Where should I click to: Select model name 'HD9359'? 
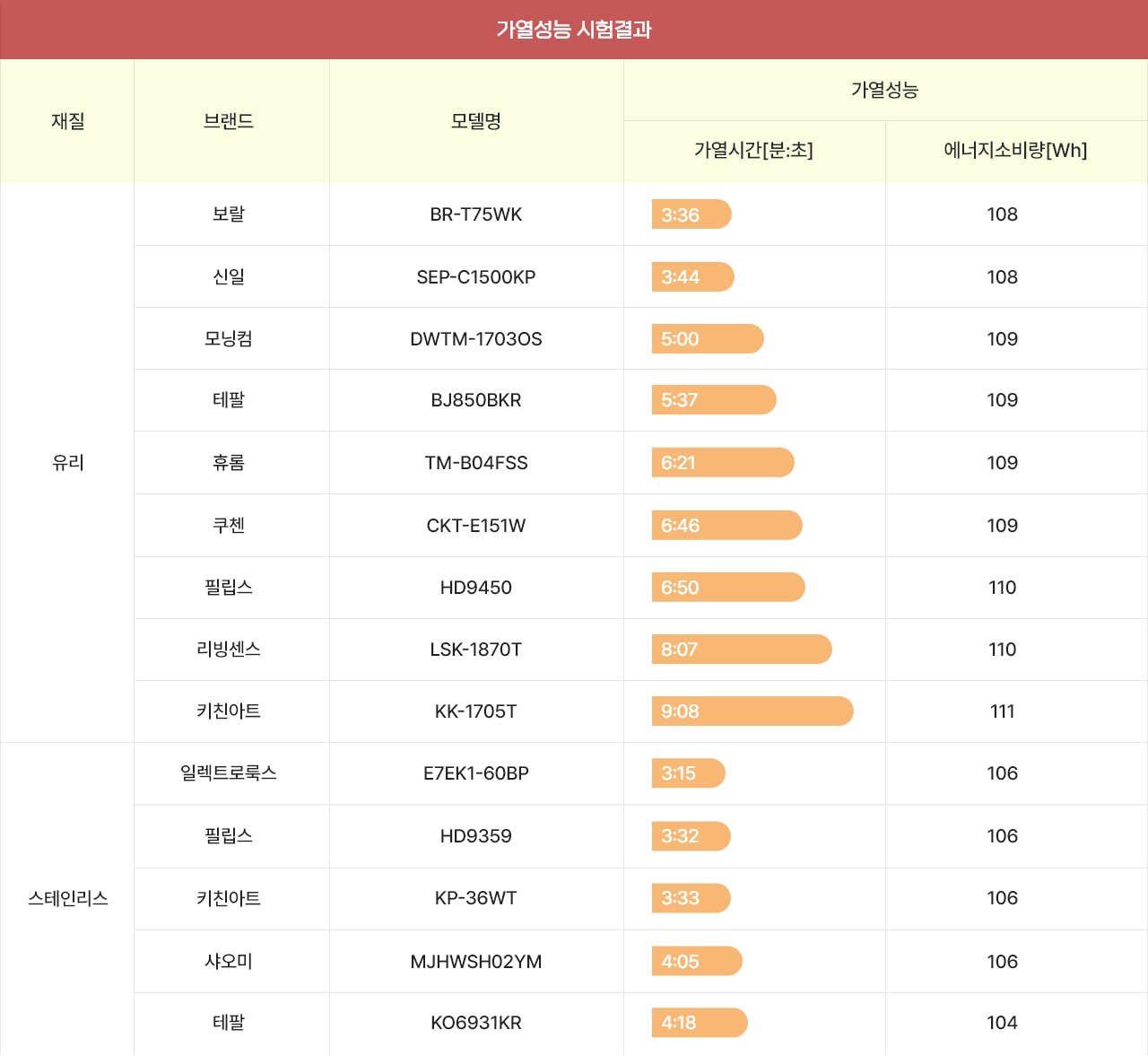476,836
